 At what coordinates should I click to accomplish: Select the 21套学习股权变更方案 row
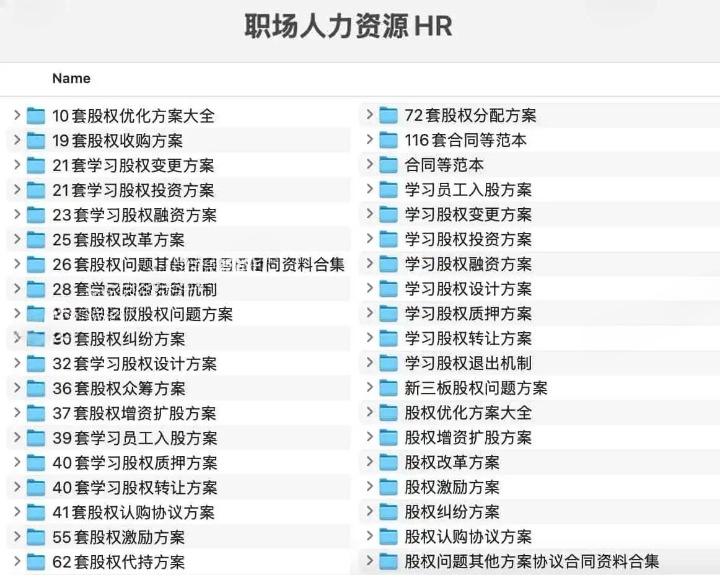tap(133, 165)
